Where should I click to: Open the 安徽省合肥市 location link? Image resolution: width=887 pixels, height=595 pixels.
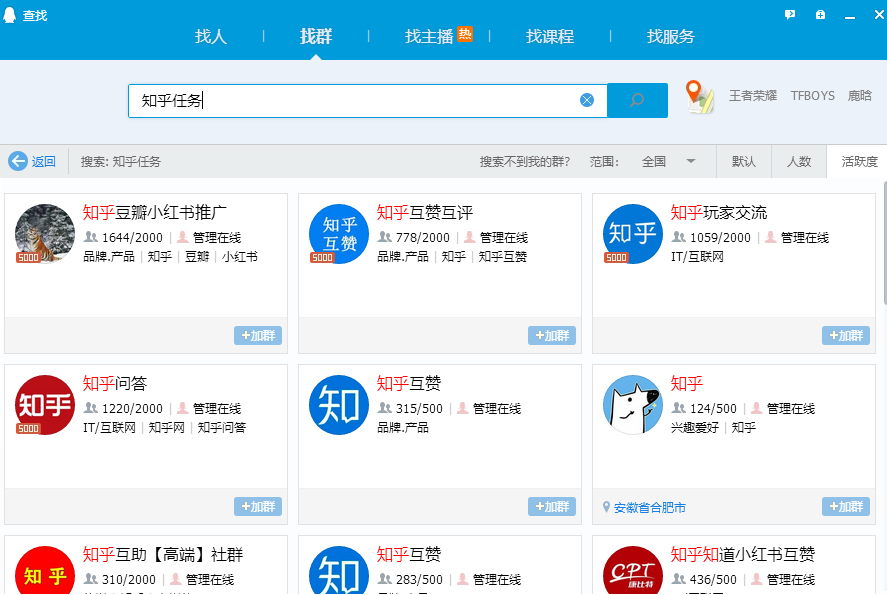(649, 507)
